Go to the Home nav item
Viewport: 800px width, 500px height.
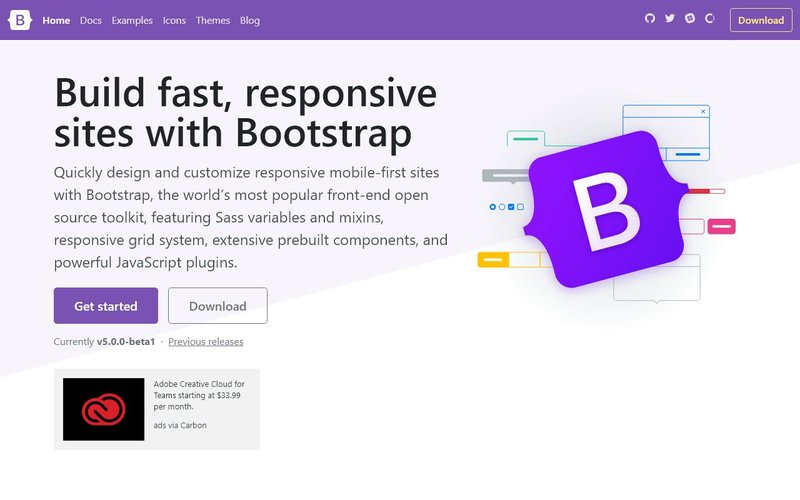point(56,20)
